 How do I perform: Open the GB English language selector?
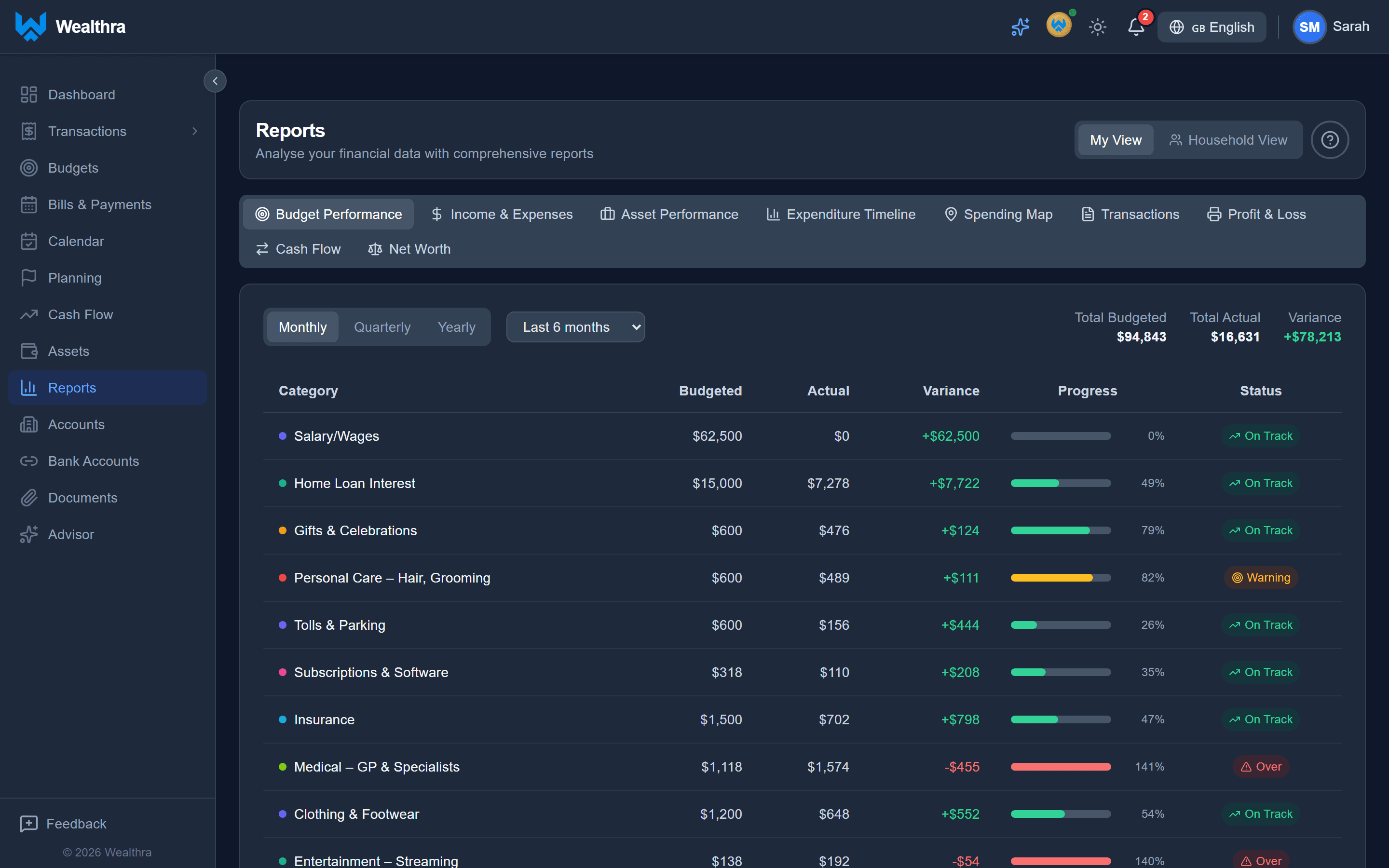[1211, 27]
